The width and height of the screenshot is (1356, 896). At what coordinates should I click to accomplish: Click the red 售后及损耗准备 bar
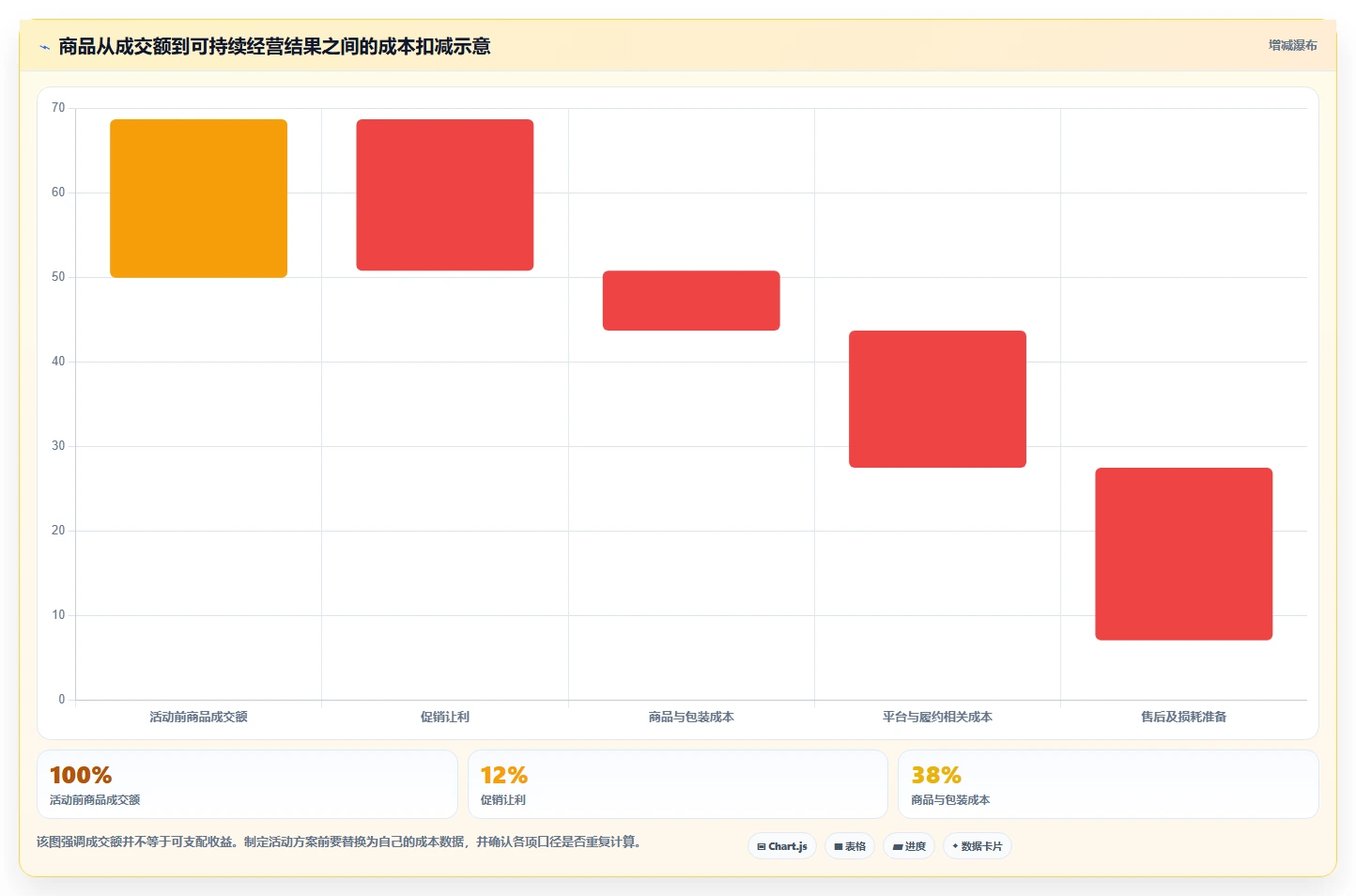coord(1184,554)
